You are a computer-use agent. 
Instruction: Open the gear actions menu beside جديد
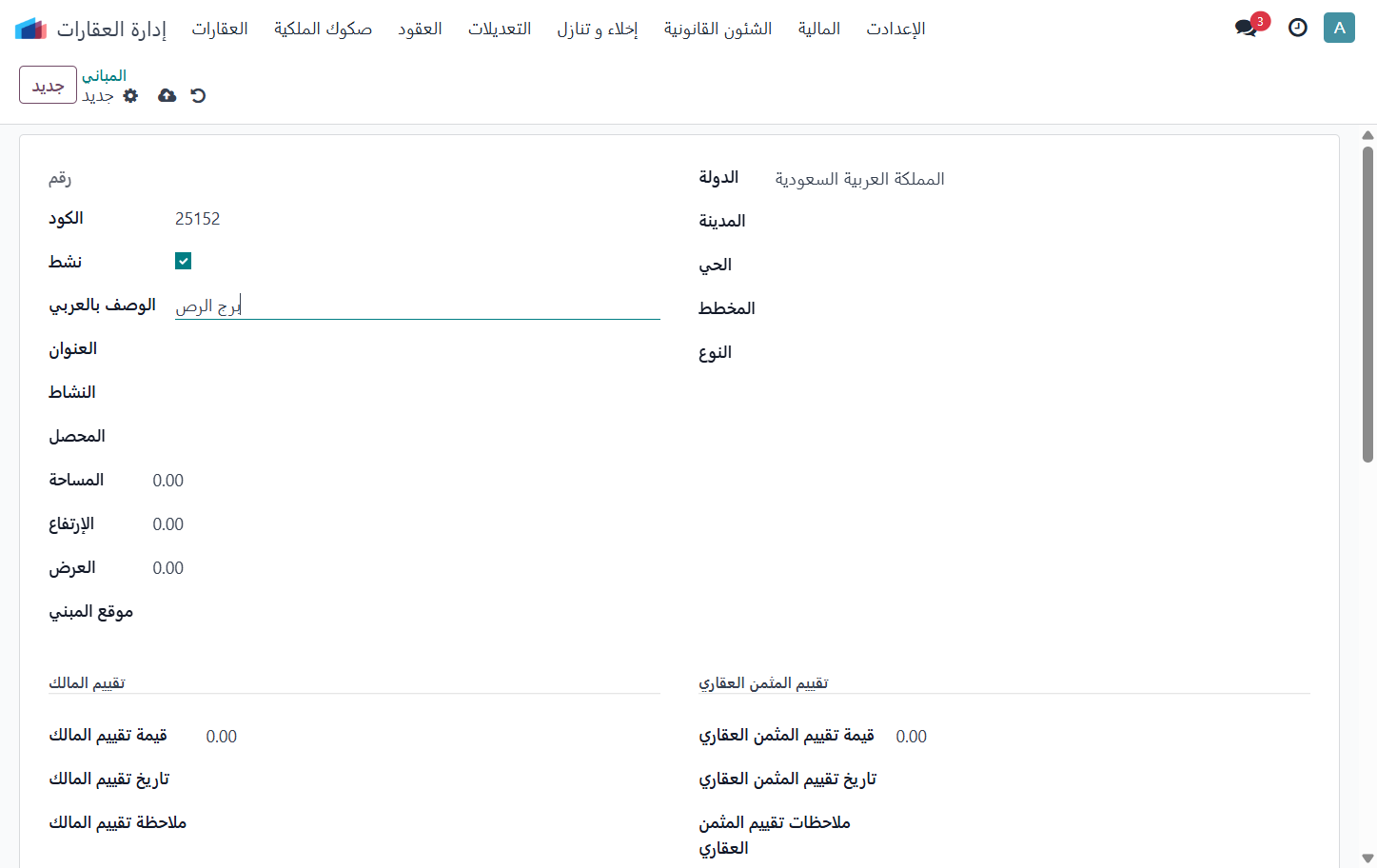tap(131, 95)
